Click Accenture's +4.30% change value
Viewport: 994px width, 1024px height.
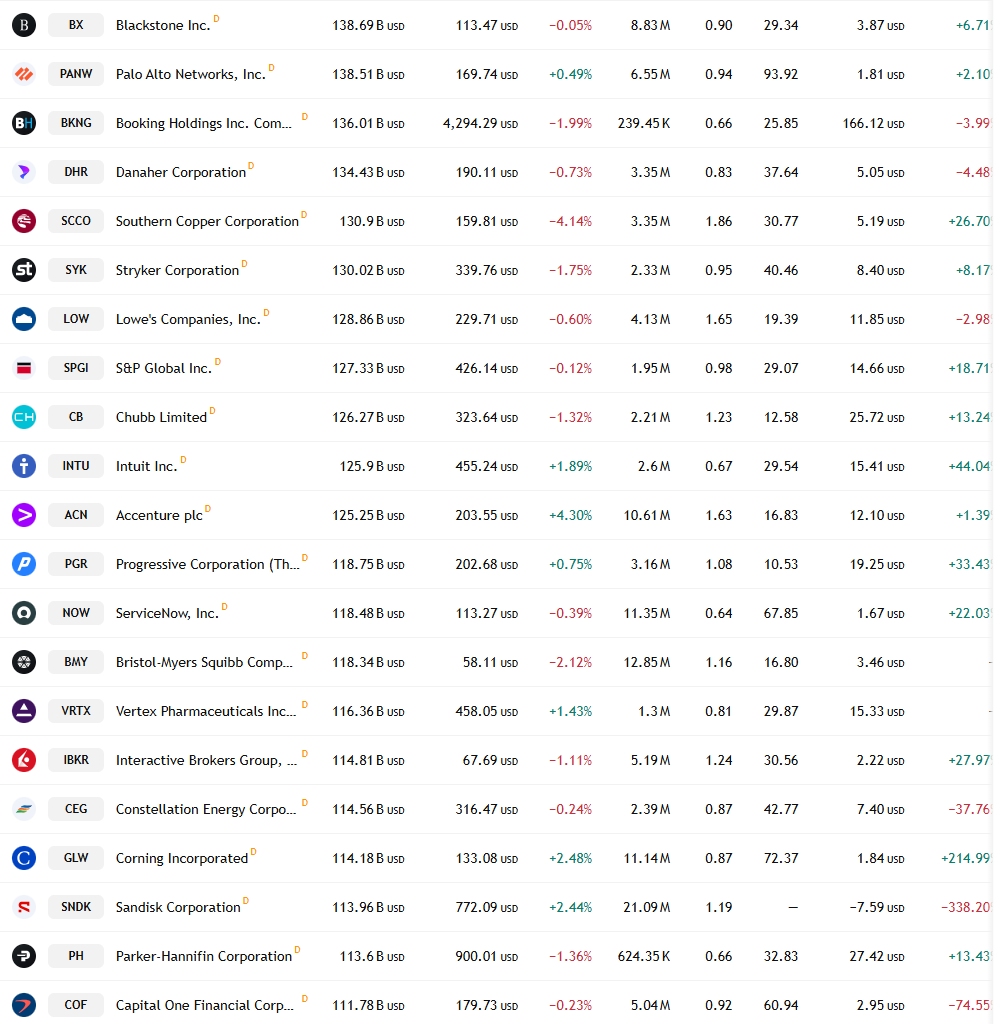coord(570,515)
